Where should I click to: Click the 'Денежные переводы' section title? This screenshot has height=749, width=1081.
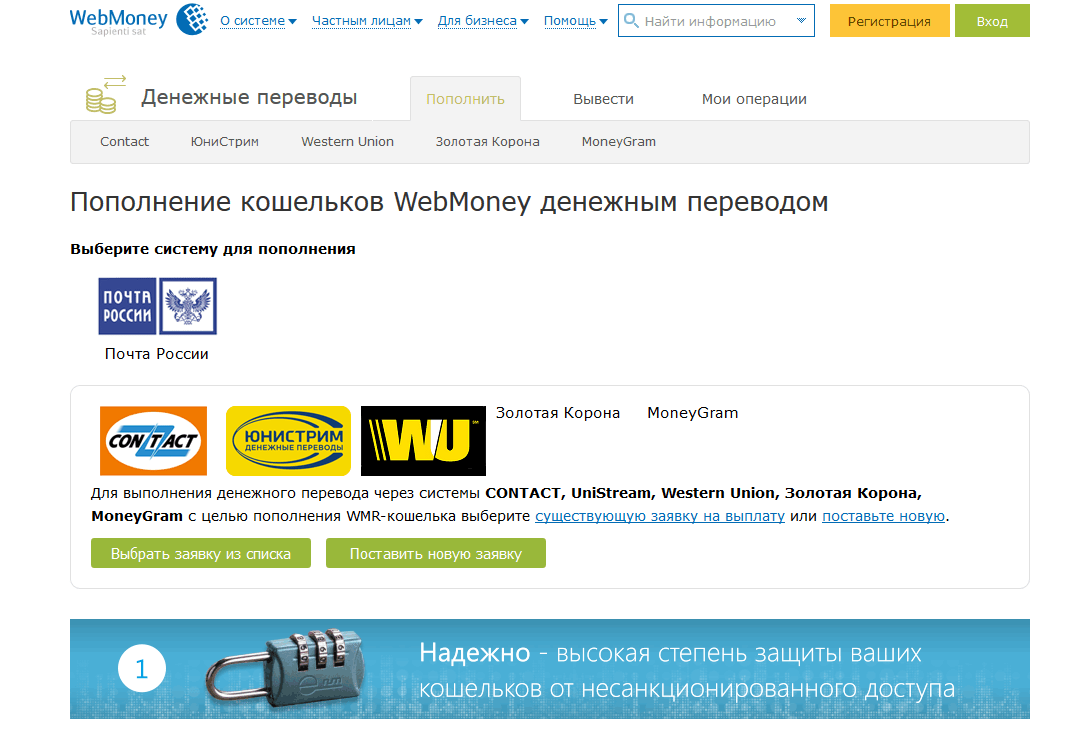(249, 97)
